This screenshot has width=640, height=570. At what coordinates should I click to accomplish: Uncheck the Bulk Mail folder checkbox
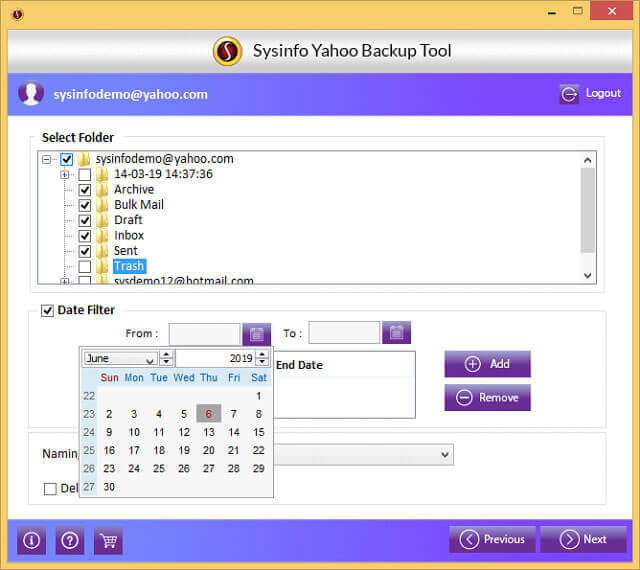84,205
